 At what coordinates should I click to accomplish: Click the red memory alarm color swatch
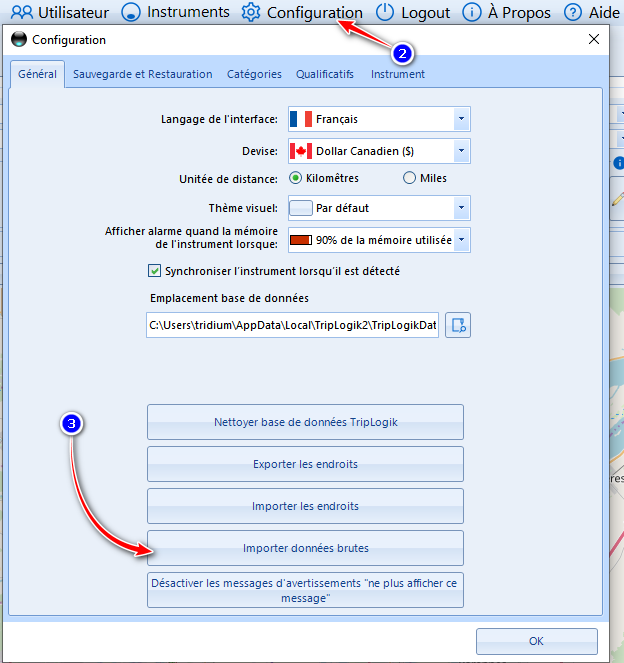(x=301, y=240)
